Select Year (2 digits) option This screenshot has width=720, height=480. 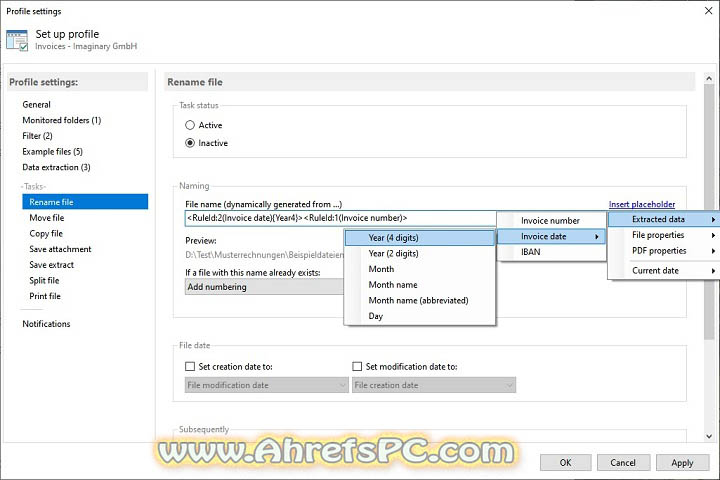coord(420,253)
